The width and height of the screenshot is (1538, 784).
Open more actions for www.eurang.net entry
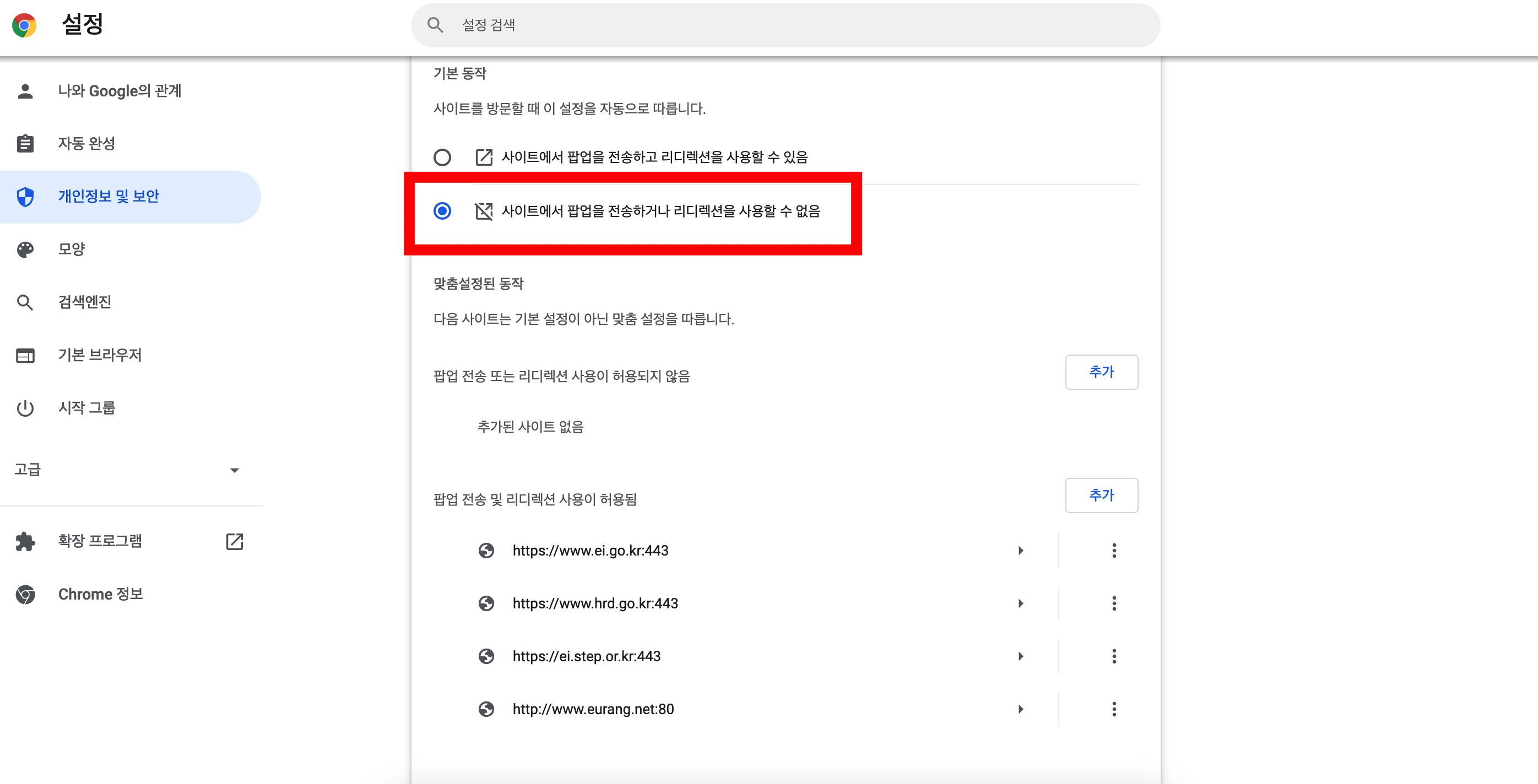point(1113,709)
